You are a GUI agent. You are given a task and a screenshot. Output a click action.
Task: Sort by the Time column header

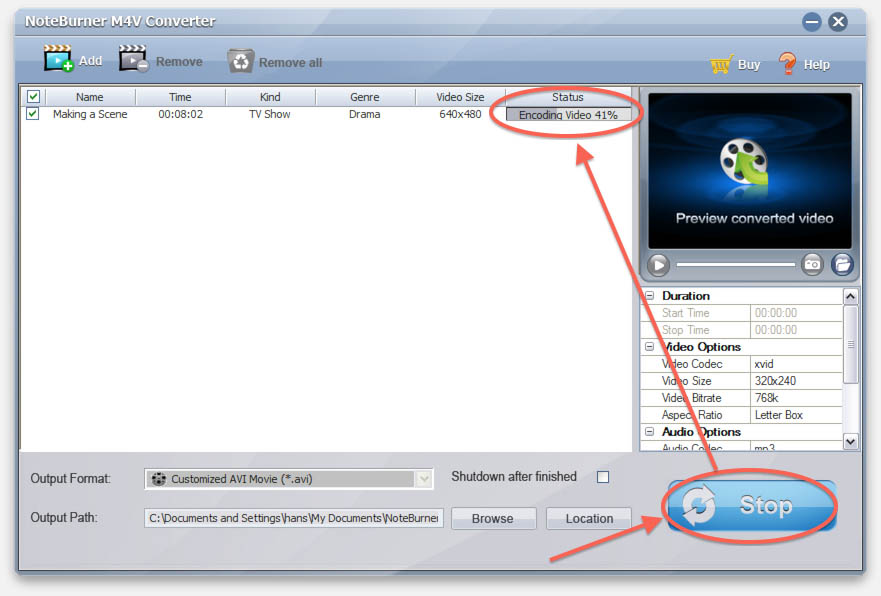(180, 97)
